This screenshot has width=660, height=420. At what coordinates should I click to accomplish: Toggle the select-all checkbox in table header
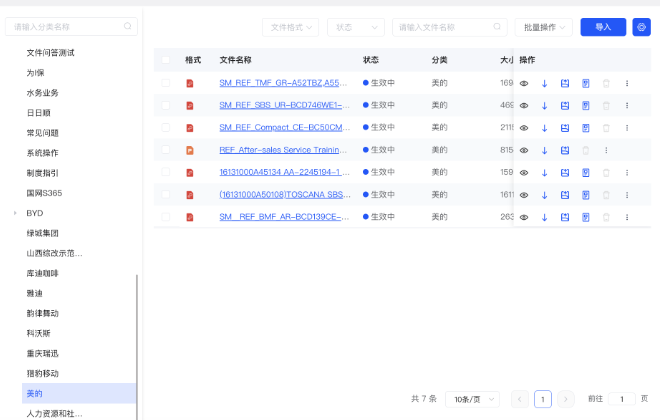pos(166,60)
